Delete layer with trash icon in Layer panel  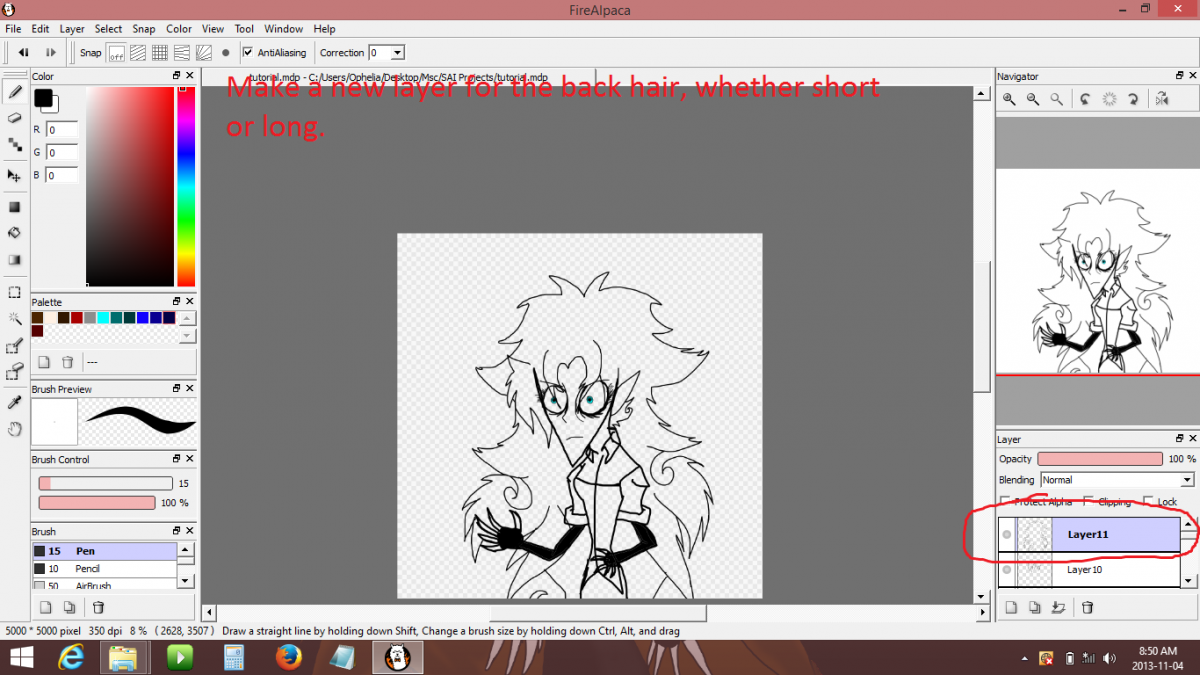(x=1088, y=607)
